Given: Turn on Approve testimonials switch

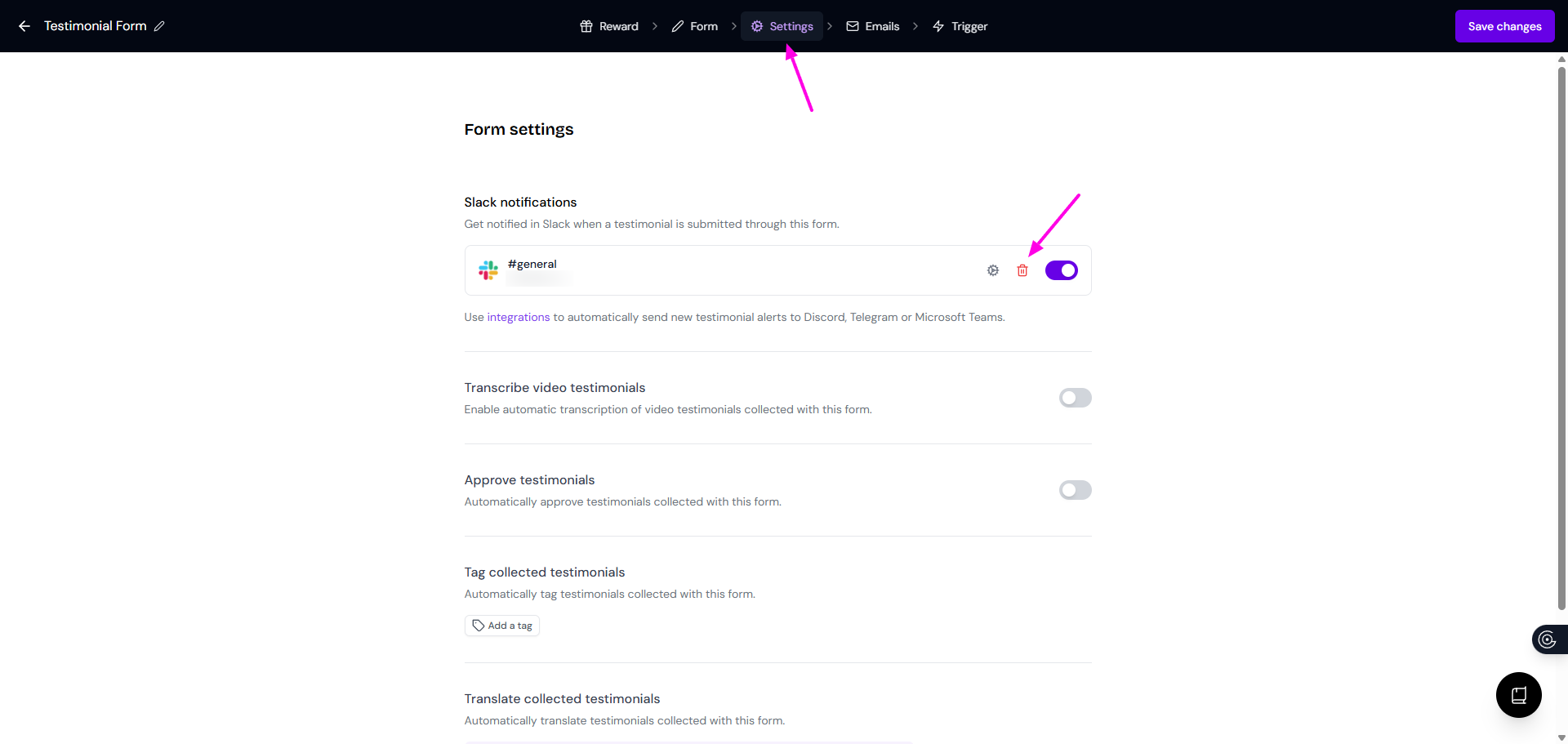Looking at the screenshot, I should click(x=1075, y=490).
